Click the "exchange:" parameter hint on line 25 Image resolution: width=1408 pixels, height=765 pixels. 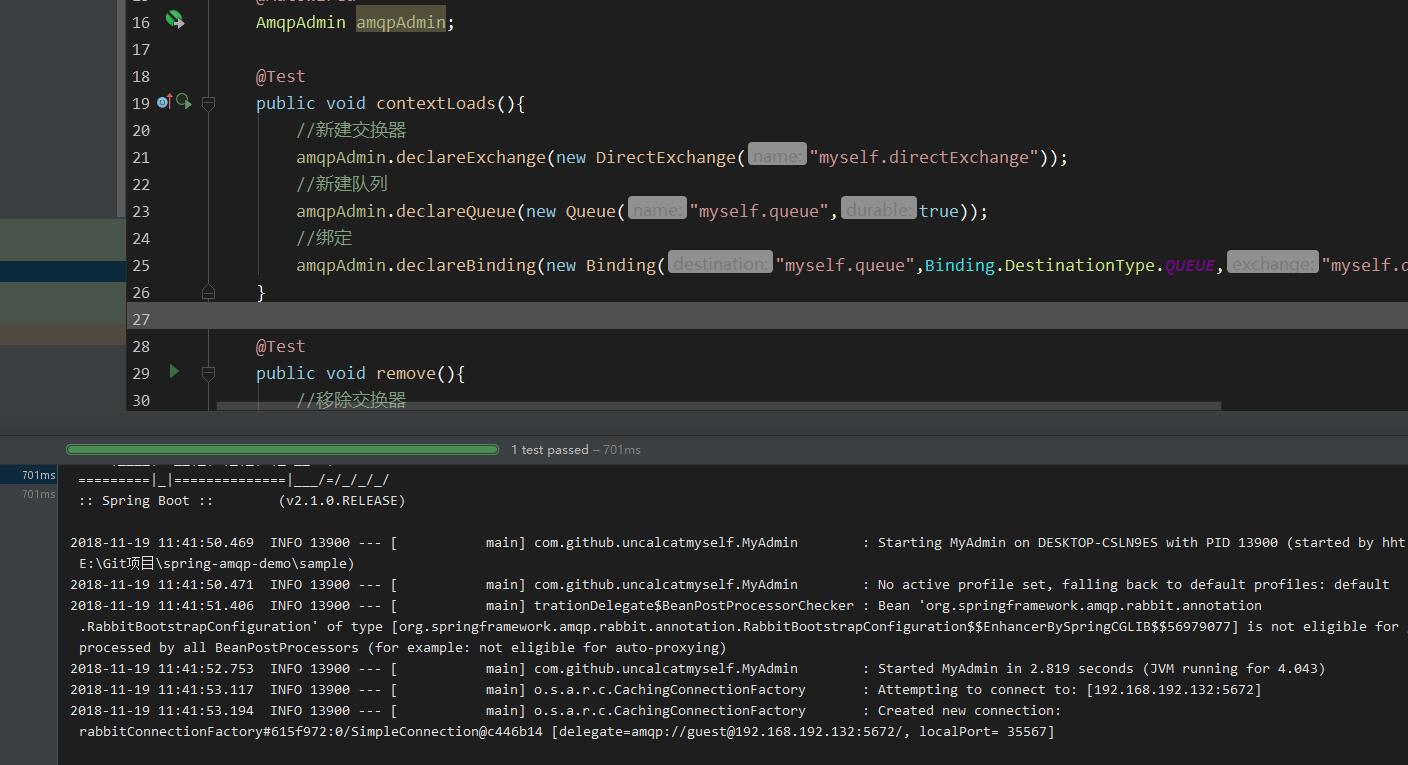(1272, 265)
